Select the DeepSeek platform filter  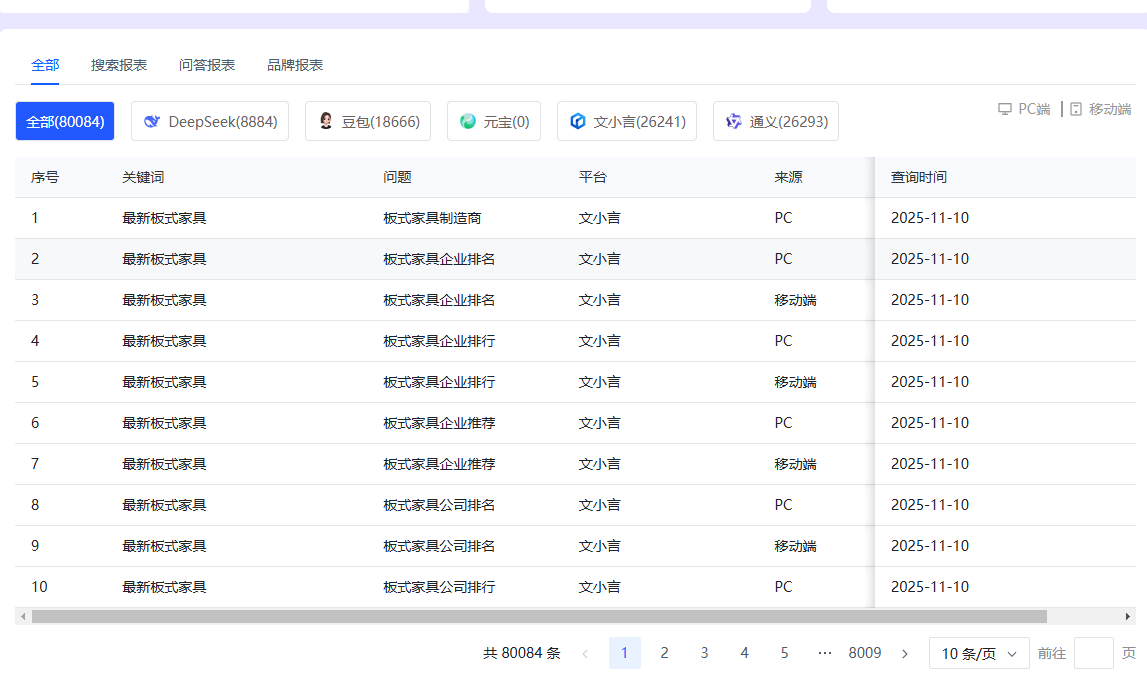[x=209, y=120]
